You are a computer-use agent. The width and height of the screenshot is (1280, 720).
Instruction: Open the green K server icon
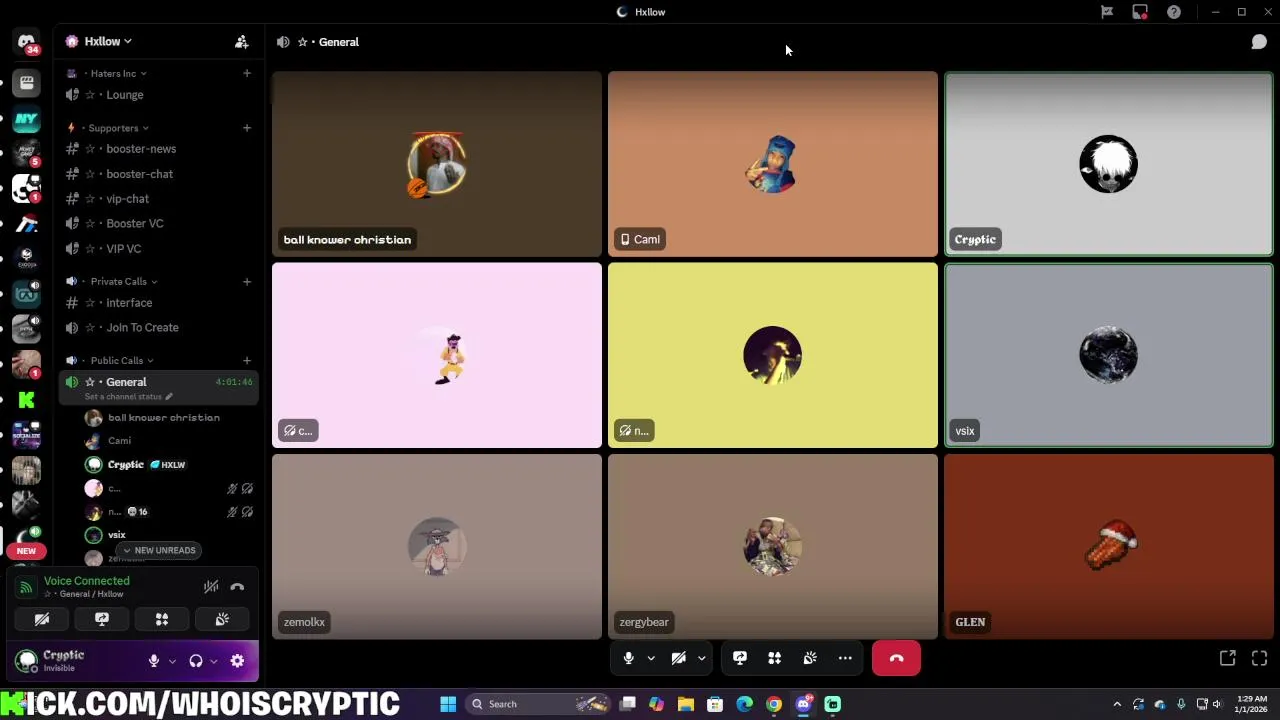(x=26, y=400)
